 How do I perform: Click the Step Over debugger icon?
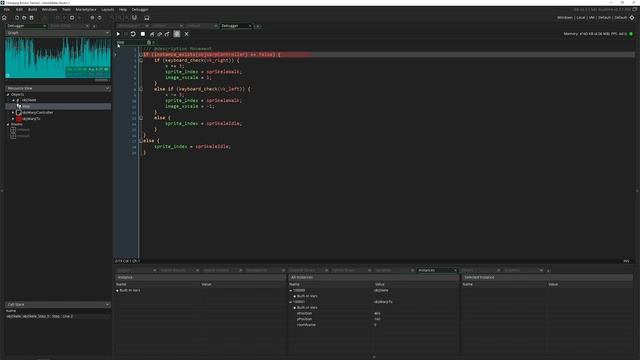pos(160,34)
